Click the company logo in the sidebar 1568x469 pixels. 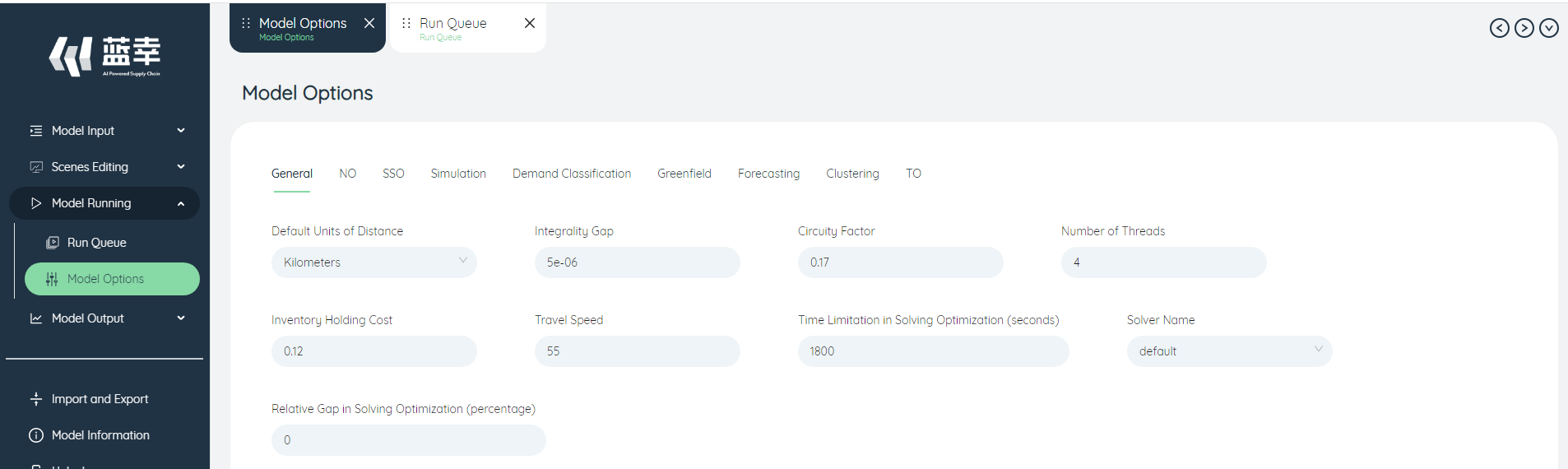pos(105,56)
